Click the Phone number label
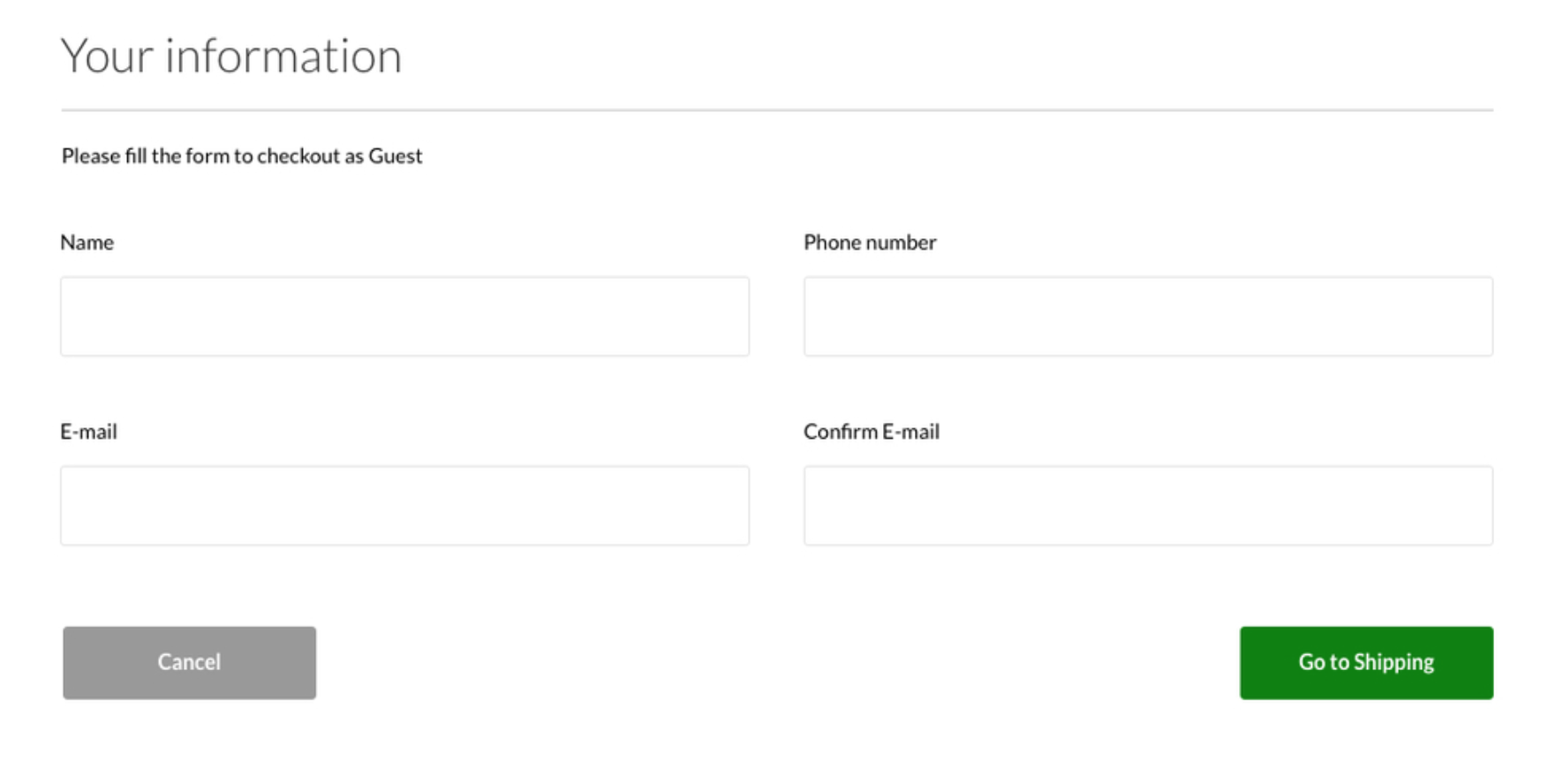Viewport: 1563px width, 784px height. point(870,242)
